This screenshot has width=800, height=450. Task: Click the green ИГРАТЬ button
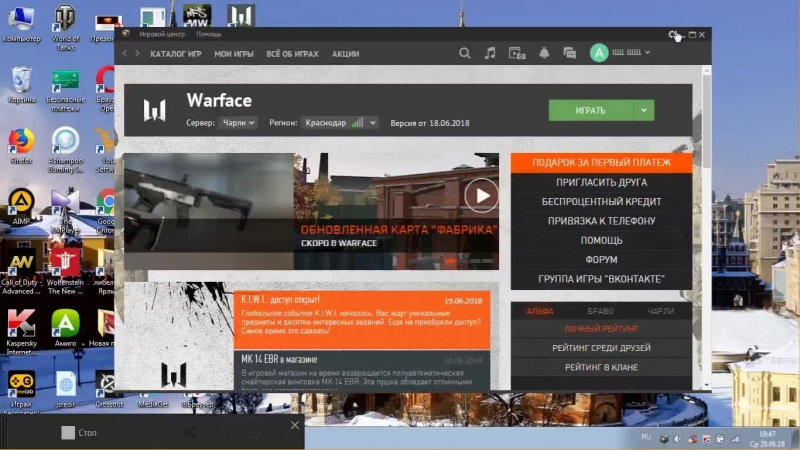tap(591, 110)
